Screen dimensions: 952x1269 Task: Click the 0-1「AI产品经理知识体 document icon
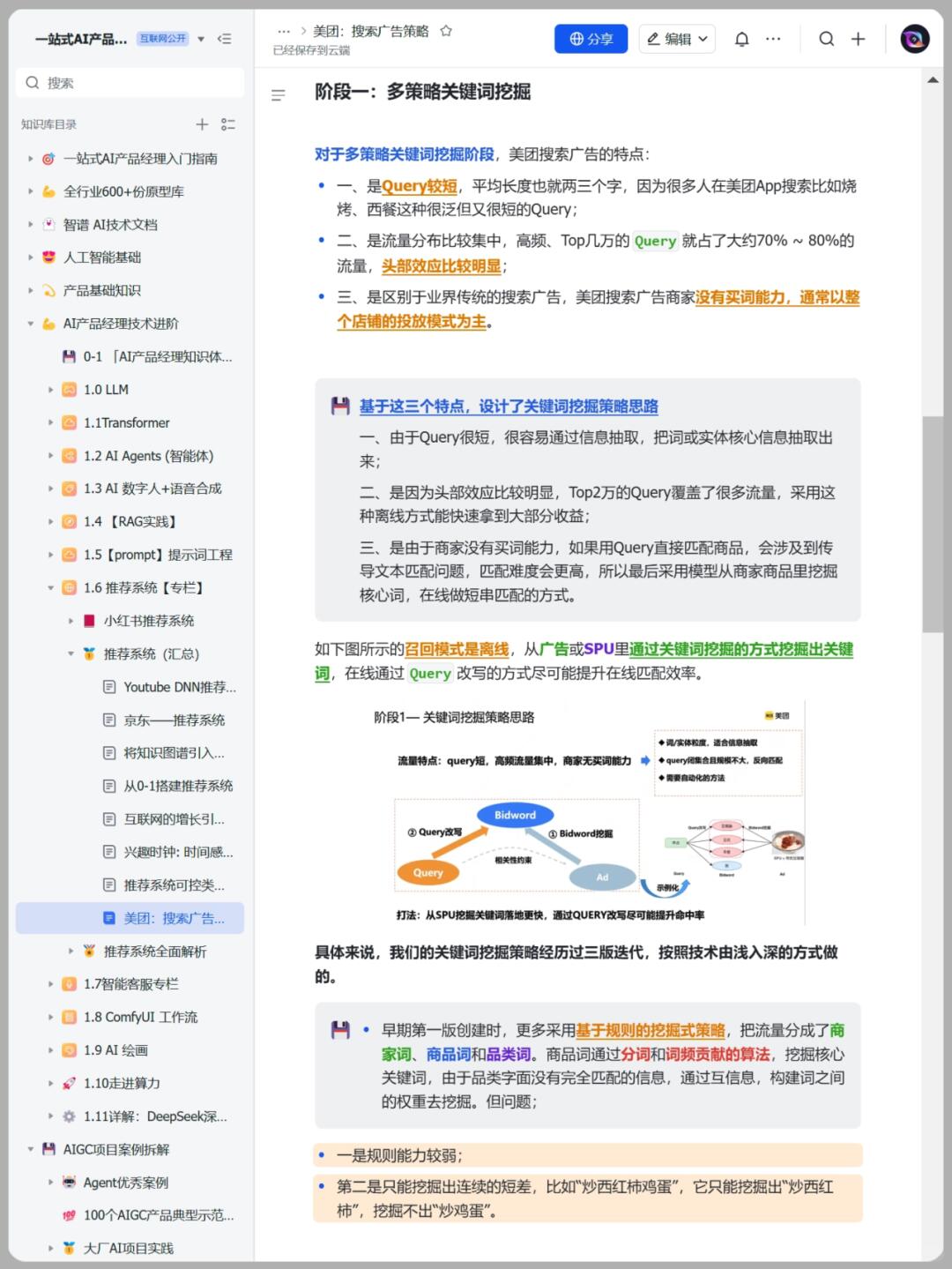tap(69, 356)
